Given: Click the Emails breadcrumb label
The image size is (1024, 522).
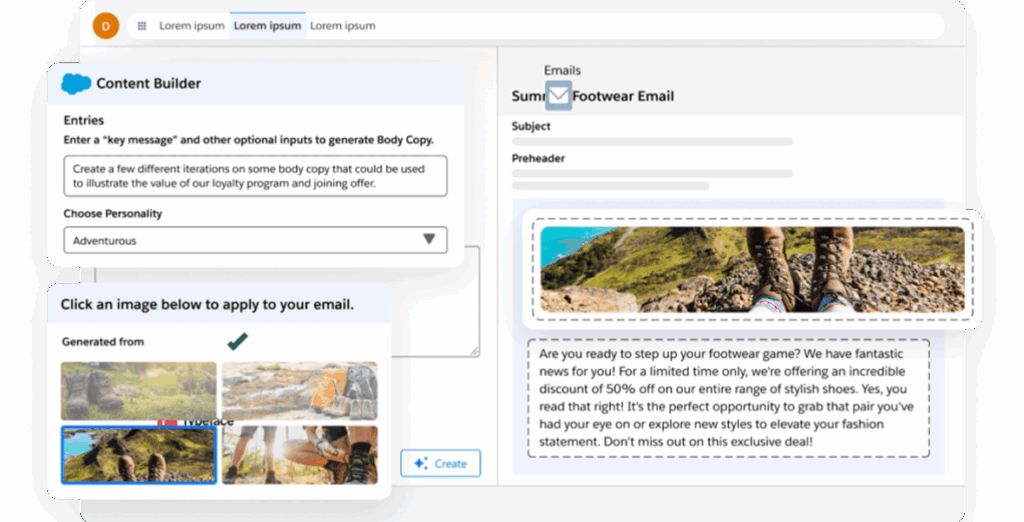Looking at the screenshot, I should pos(562,70).
